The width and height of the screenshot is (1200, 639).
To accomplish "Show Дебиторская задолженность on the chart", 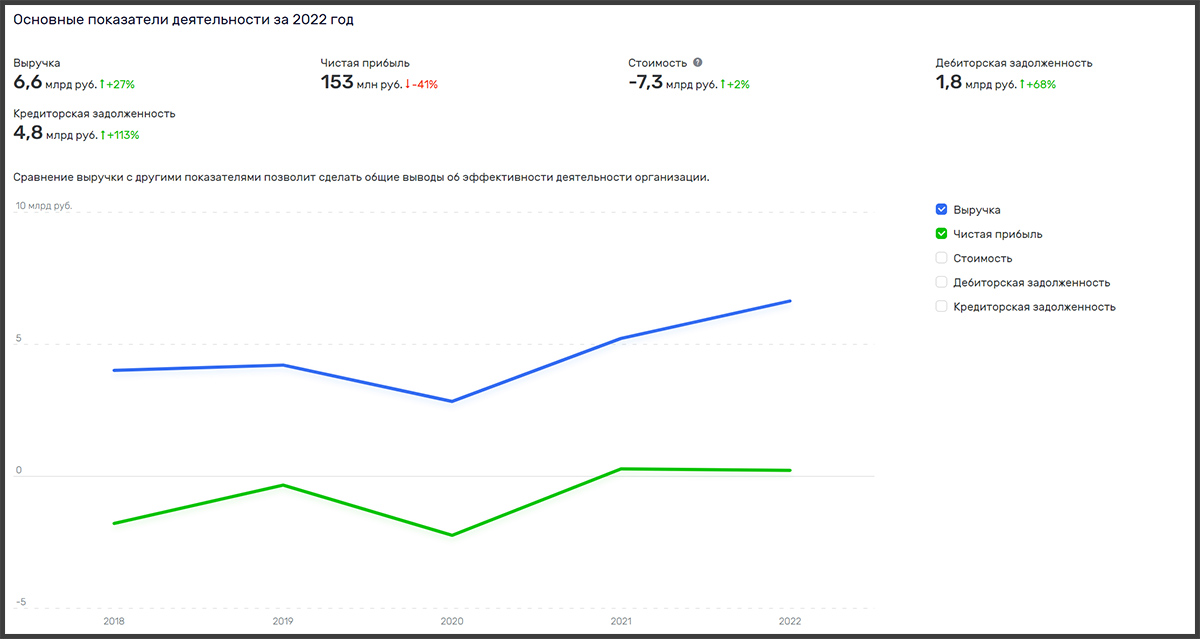I will (x=941, y=282).
